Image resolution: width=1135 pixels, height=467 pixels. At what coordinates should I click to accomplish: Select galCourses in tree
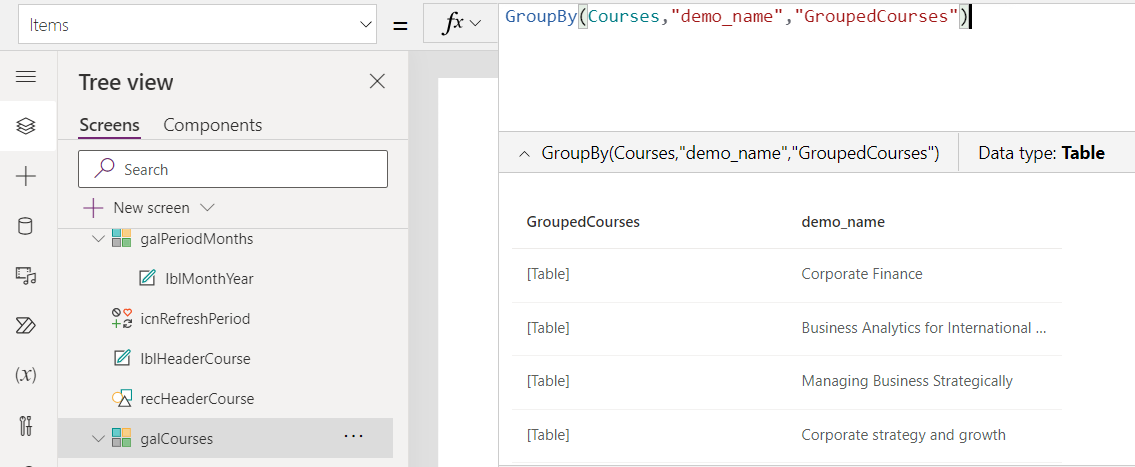[x=177, y=438]
